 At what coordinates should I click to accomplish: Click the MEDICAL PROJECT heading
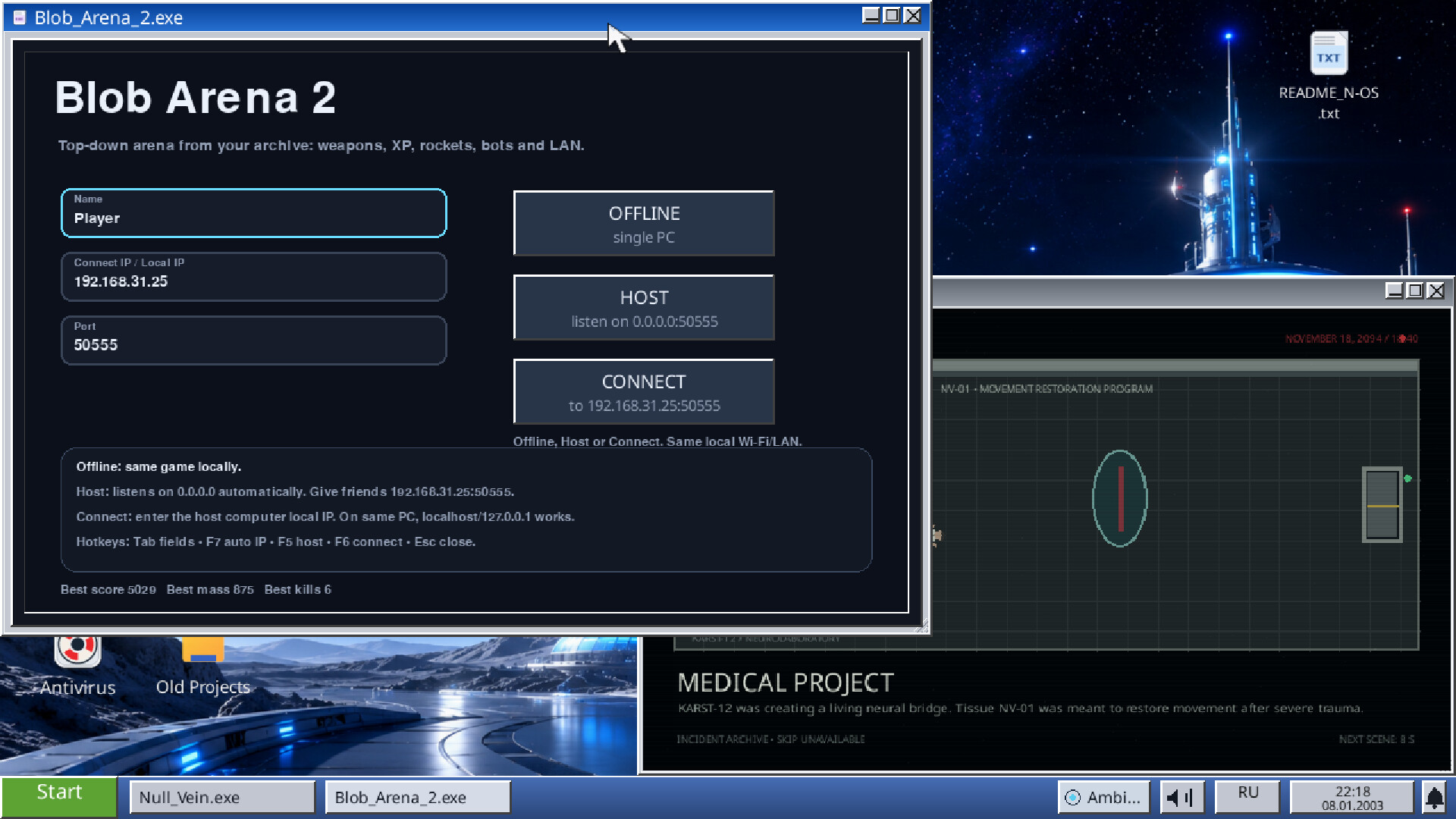(x=786, y=682)
